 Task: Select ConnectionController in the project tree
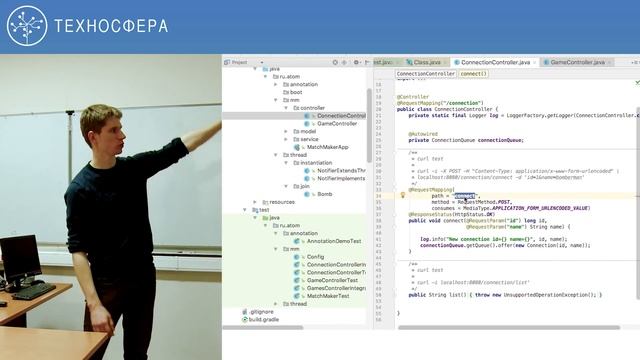341,116
